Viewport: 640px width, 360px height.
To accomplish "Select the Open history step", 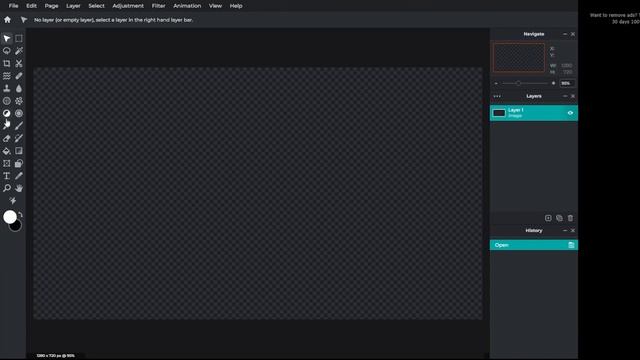I will (x=534, y=245).
